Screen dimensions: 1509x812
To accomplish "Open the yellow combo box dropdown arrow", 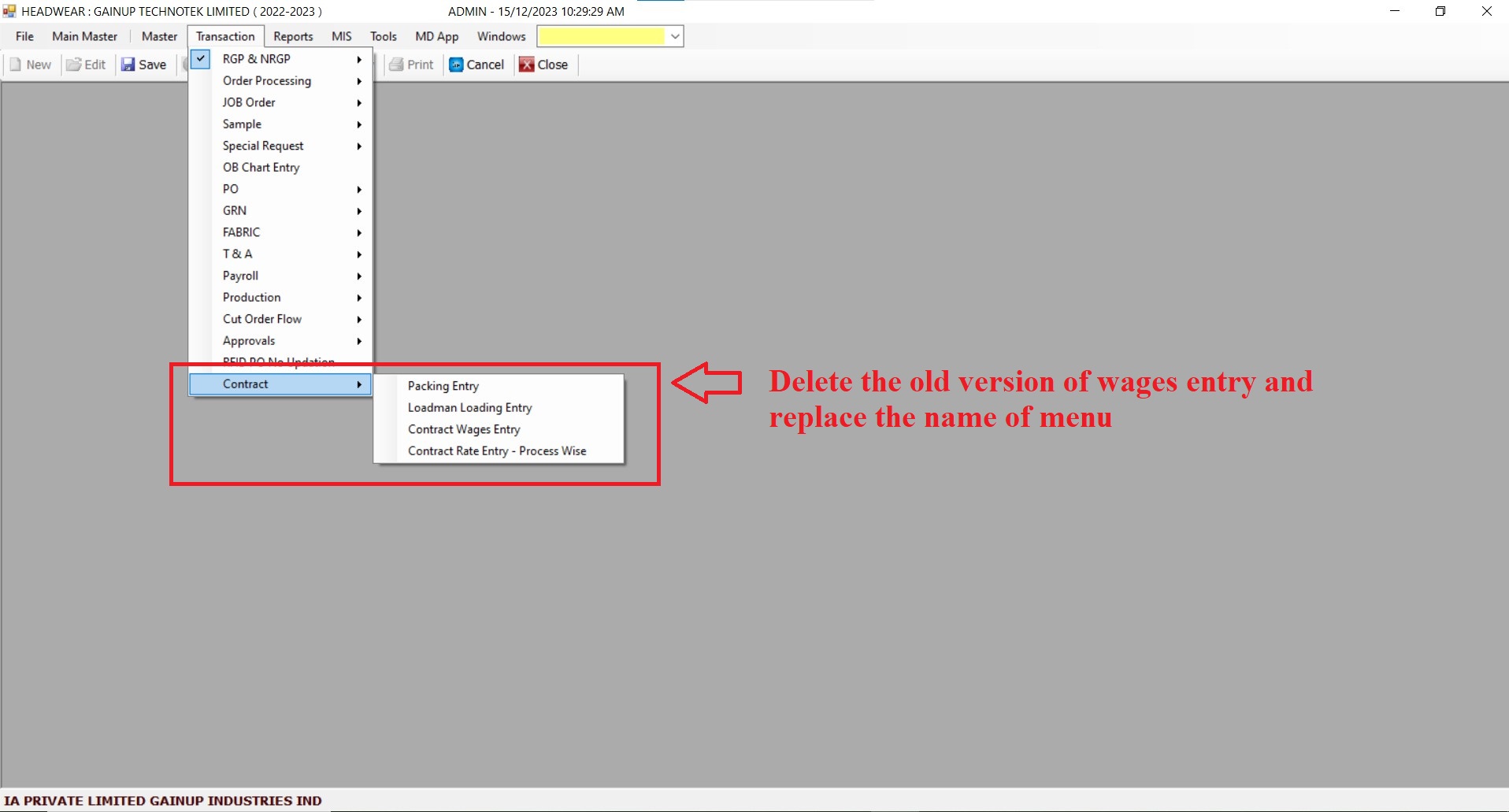I will [675, 36].
